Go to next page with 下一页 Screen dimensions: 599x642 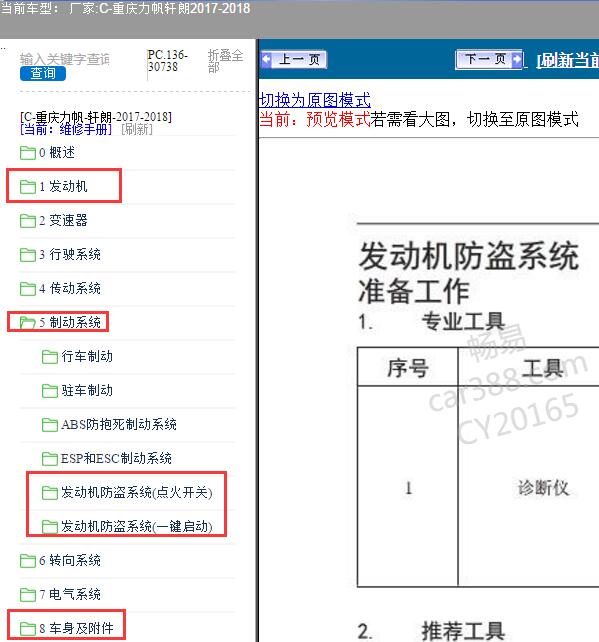[490, 60]
